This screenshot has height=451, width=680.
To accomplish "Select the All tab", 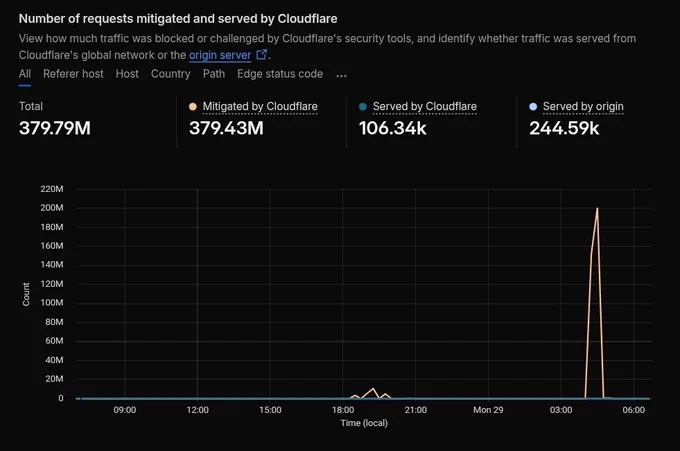I will point(25,74).
